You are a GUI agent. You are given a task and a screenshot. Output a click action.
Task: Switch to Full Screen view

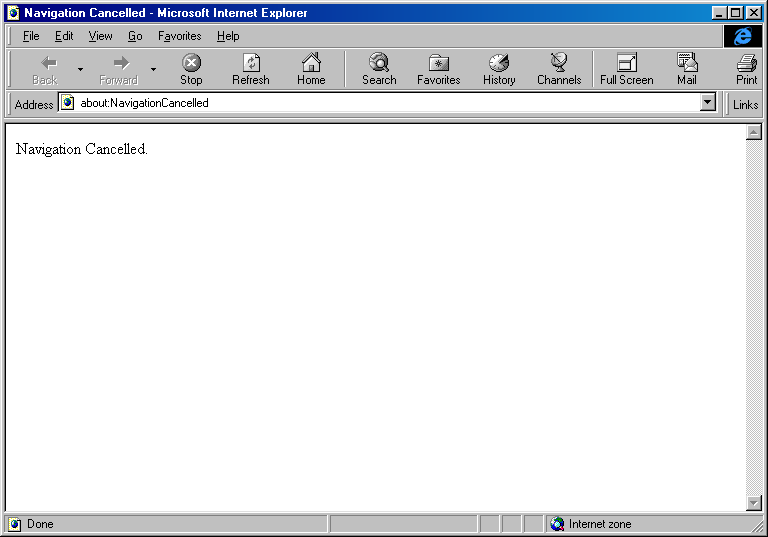pyautogui.click(x=627, y=69)
